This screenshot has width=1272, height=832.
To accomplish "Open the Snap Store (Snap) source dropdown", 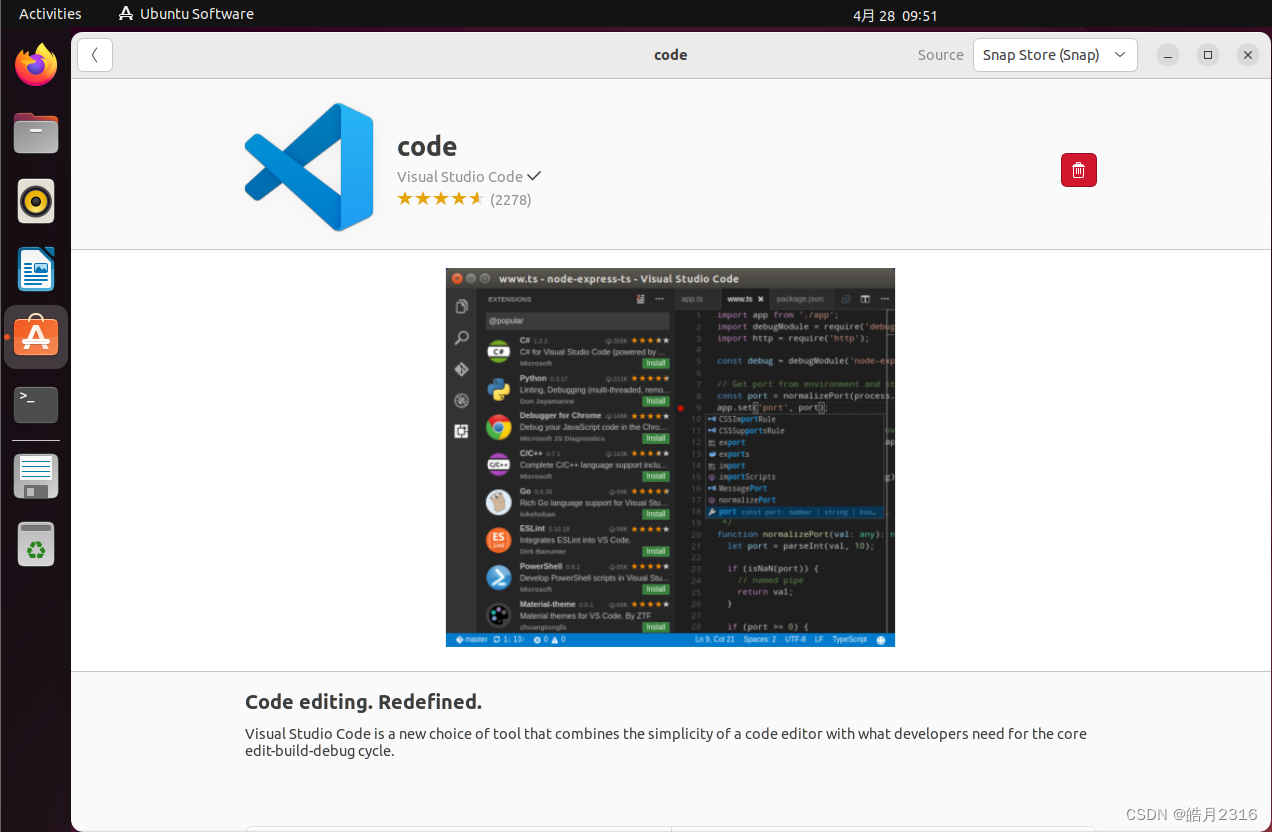I will tap(1054, 55).
